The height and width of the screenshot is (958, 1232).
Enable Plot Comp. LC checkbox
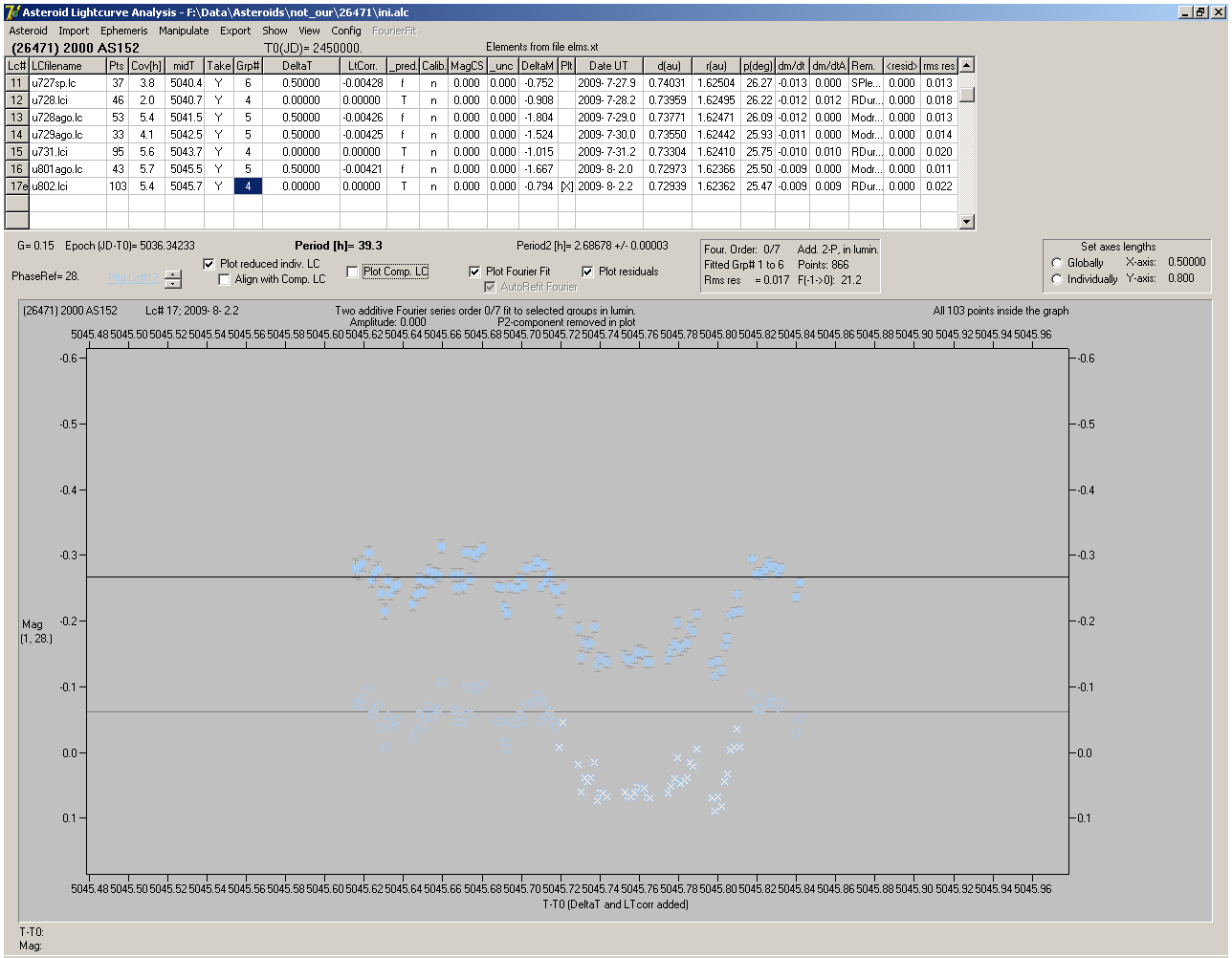pos(353,272)
